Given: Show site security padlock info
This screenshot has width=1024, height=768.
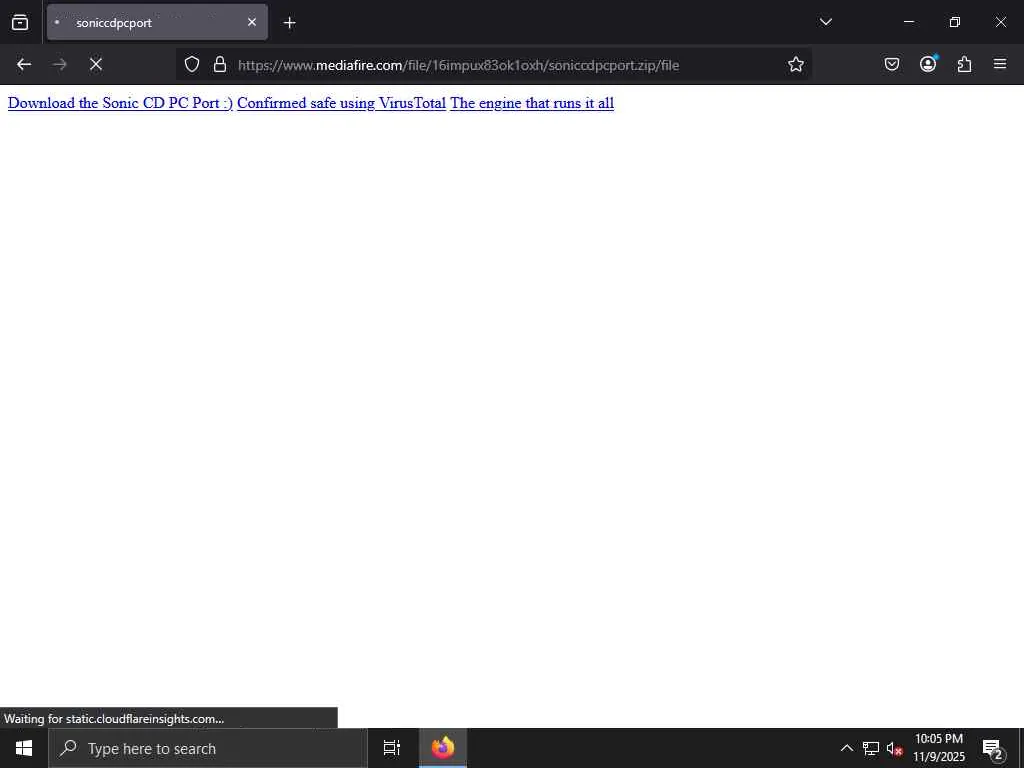Looking at the screenshot, I should click(220, 64).
